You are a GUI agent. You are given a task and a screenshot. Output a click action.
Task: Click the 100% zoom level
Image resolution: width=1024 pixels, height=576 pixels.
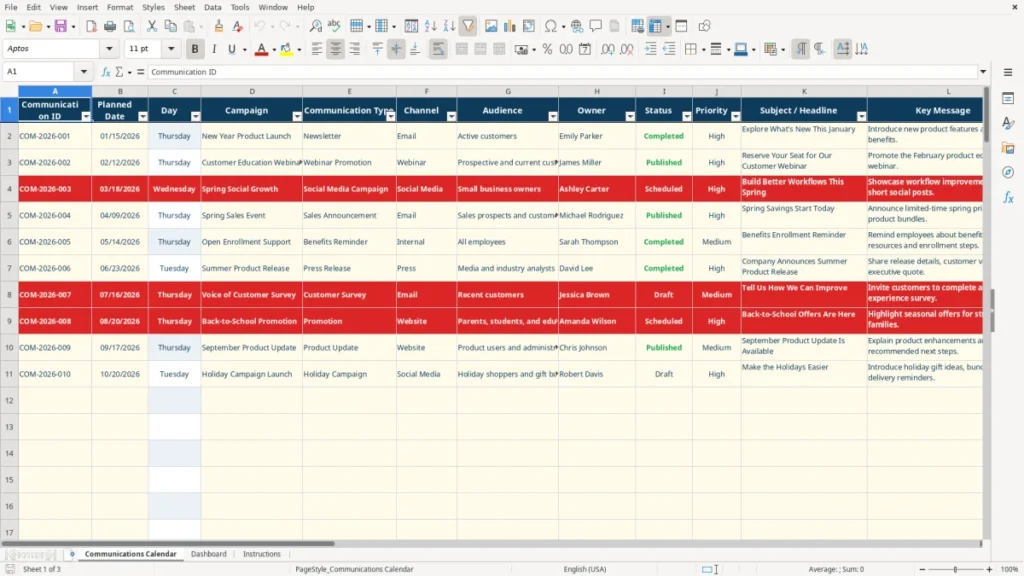point(1009,569)
